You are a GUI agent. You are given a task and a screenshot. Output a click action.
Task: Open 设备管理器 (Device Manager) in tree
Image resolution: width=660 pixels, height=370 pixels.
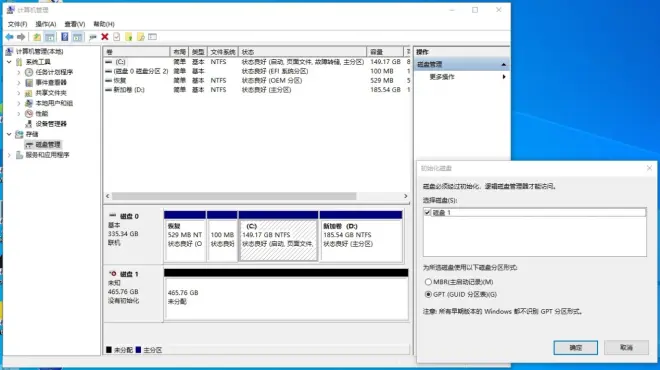point(51,124)
